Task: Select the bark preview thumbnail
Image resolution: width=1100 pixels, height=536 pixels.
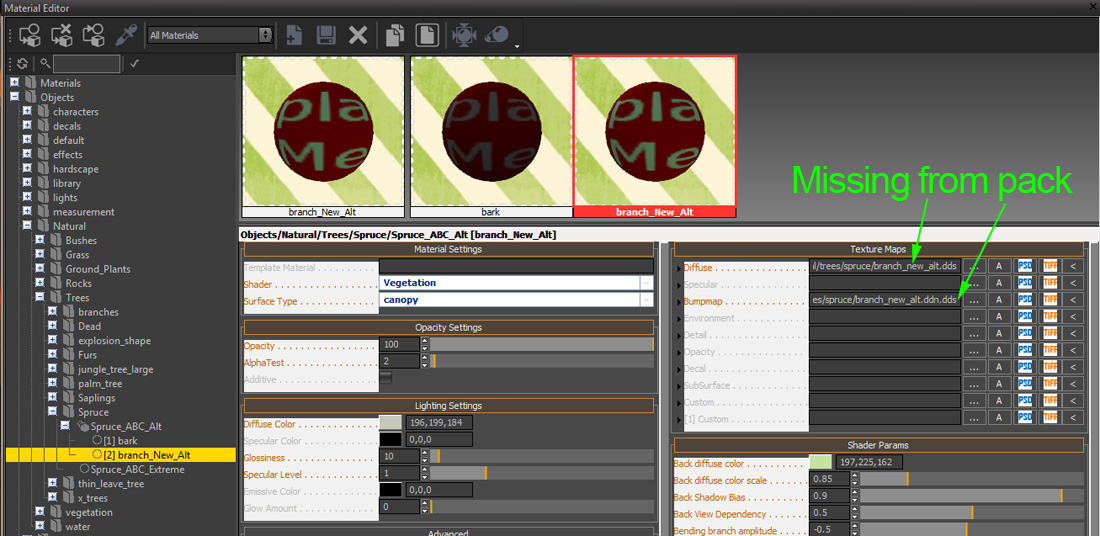Action: 490,137
